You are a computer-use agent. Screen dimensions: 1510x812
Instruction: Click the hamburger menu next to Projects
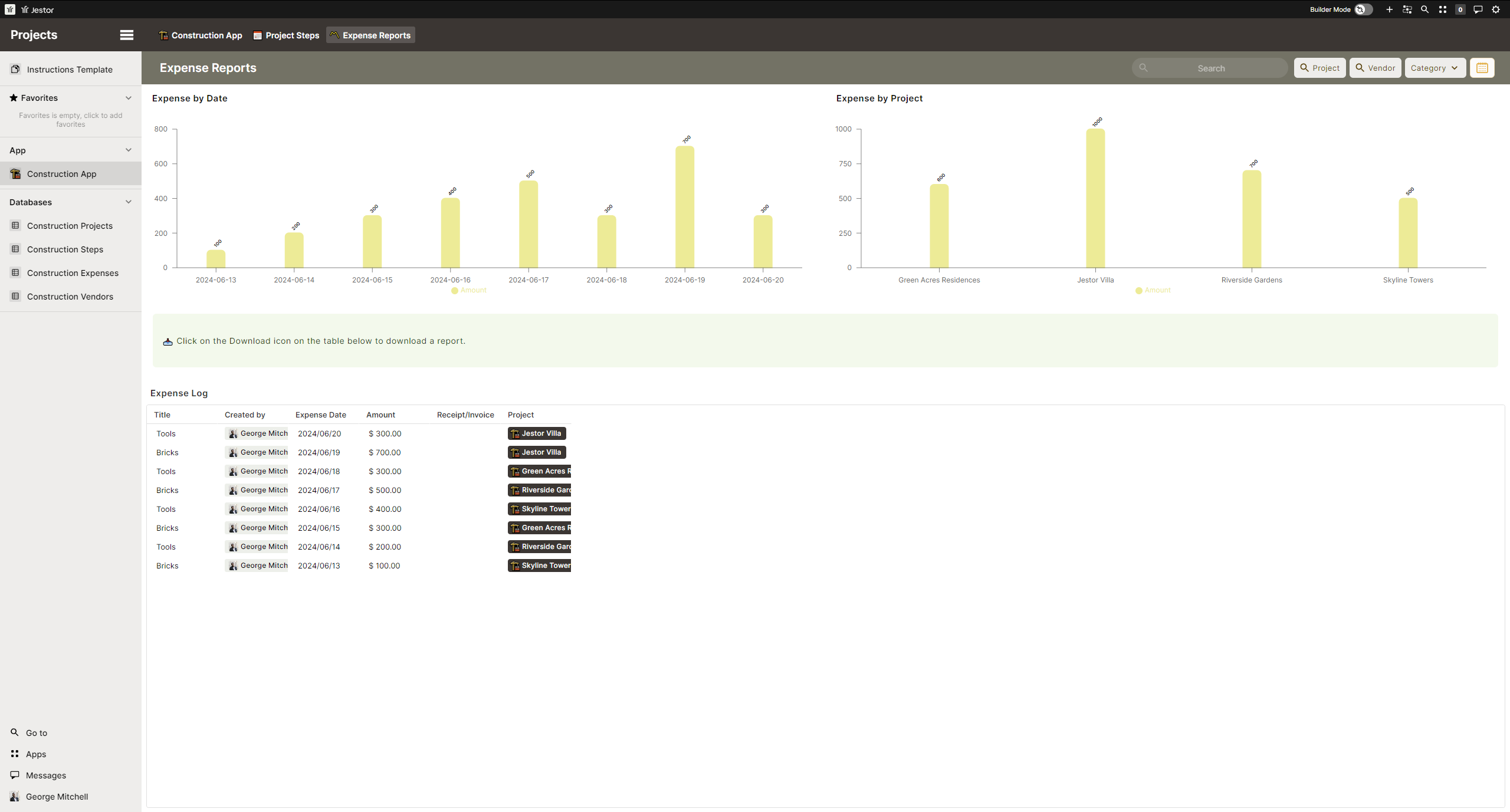pyautogui.click(x=126, y=35)
